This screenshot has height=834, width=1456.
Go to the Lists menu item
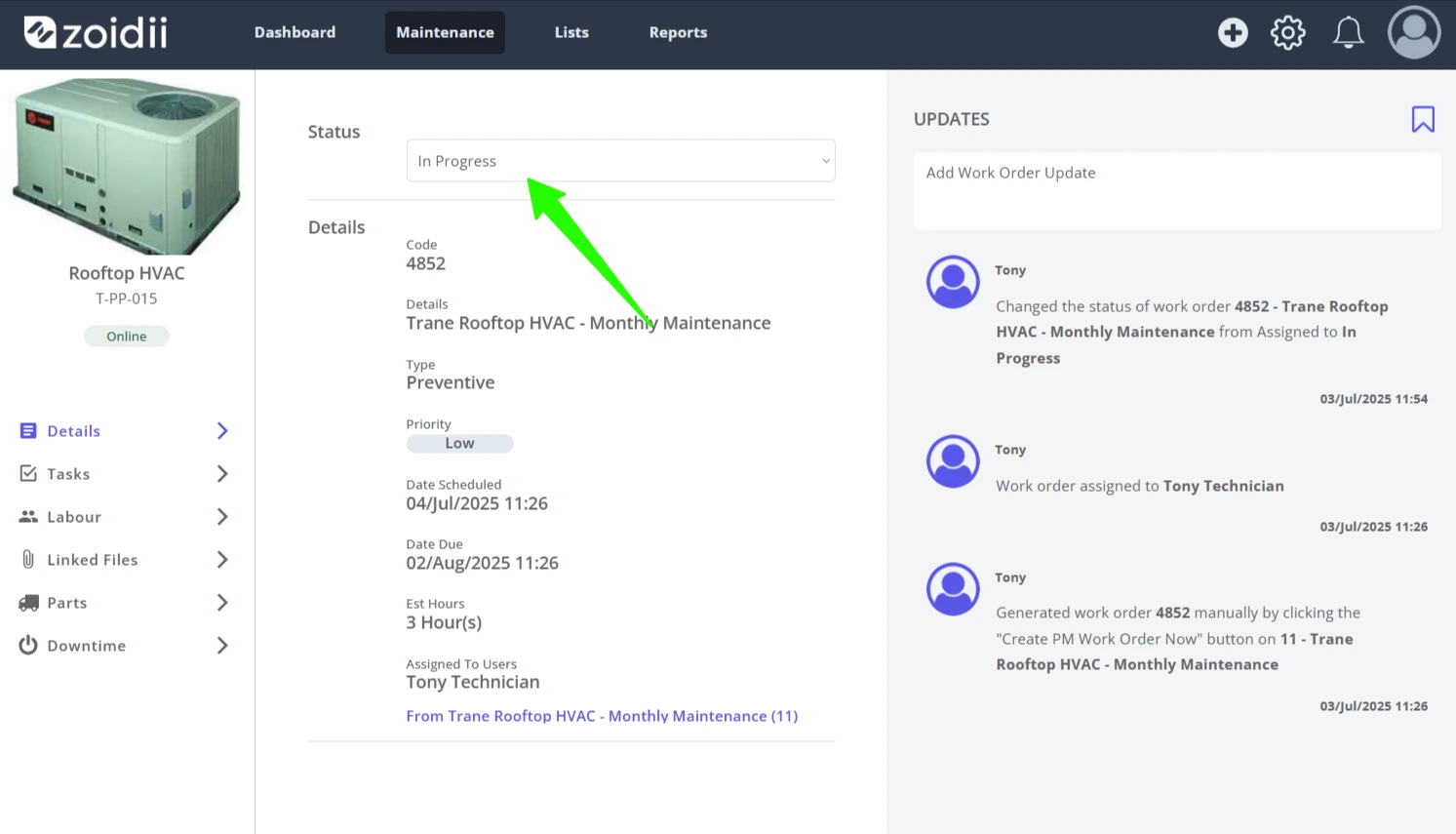(571, 32)
